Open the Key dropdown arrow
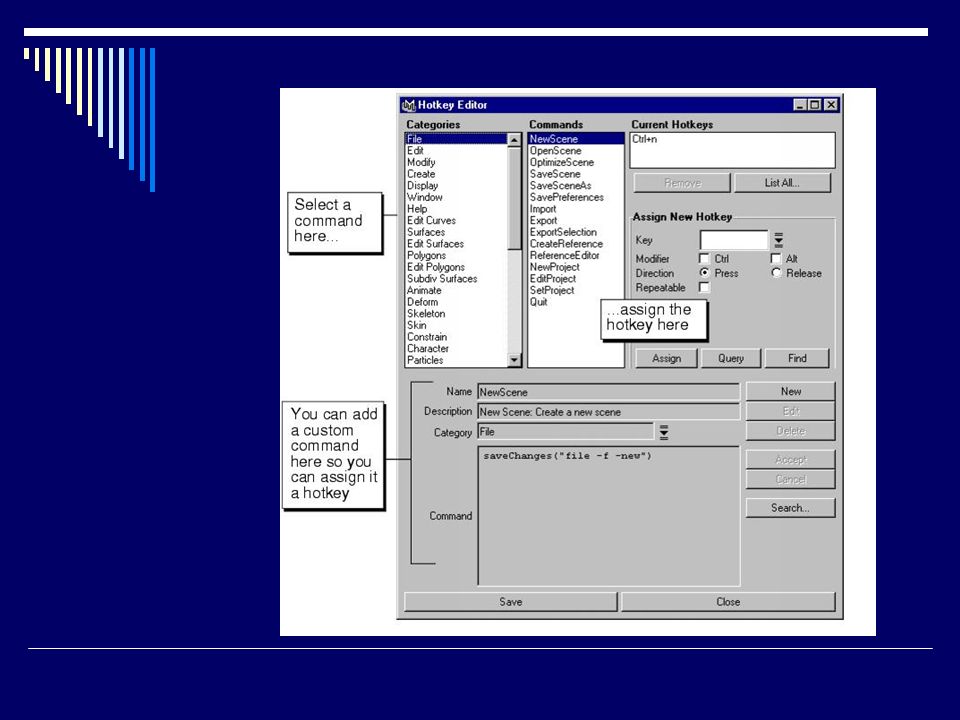The height and width of the screenshot is (720, 960). (x=778, y=239)
